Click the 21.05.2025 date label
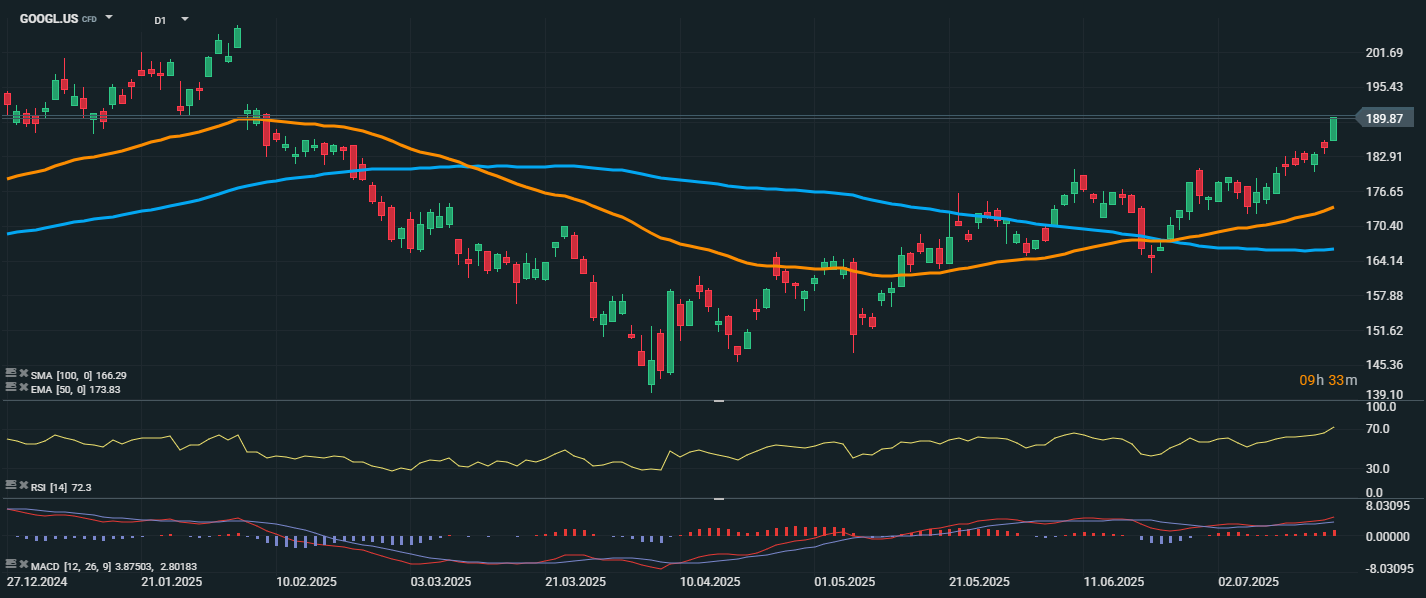The image size is (1426, 598). [978, 581]
